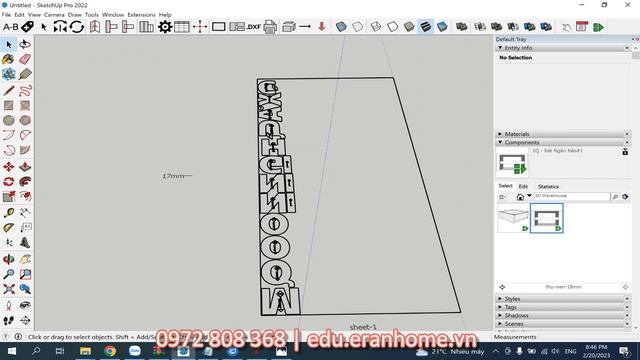Click the DXF export icon
Image resolution: width=640 pixels, height=360 pixels.
(253, 27)
